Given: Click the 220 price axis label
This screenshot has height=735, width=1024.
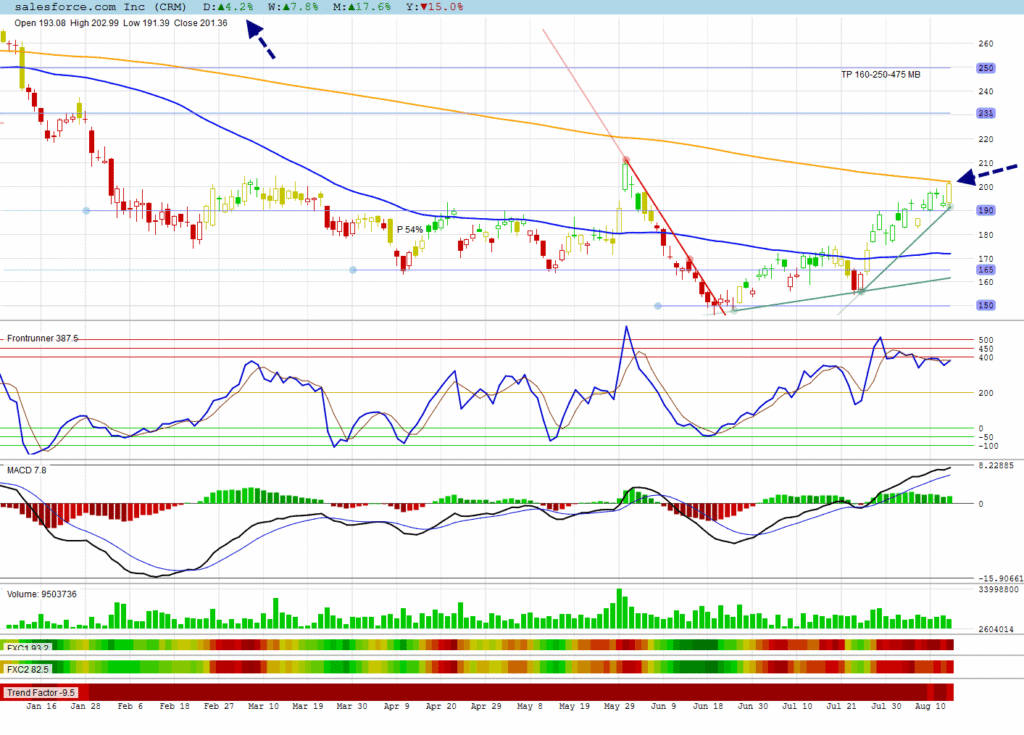Looking at the screenshot, I should point(985,139).
